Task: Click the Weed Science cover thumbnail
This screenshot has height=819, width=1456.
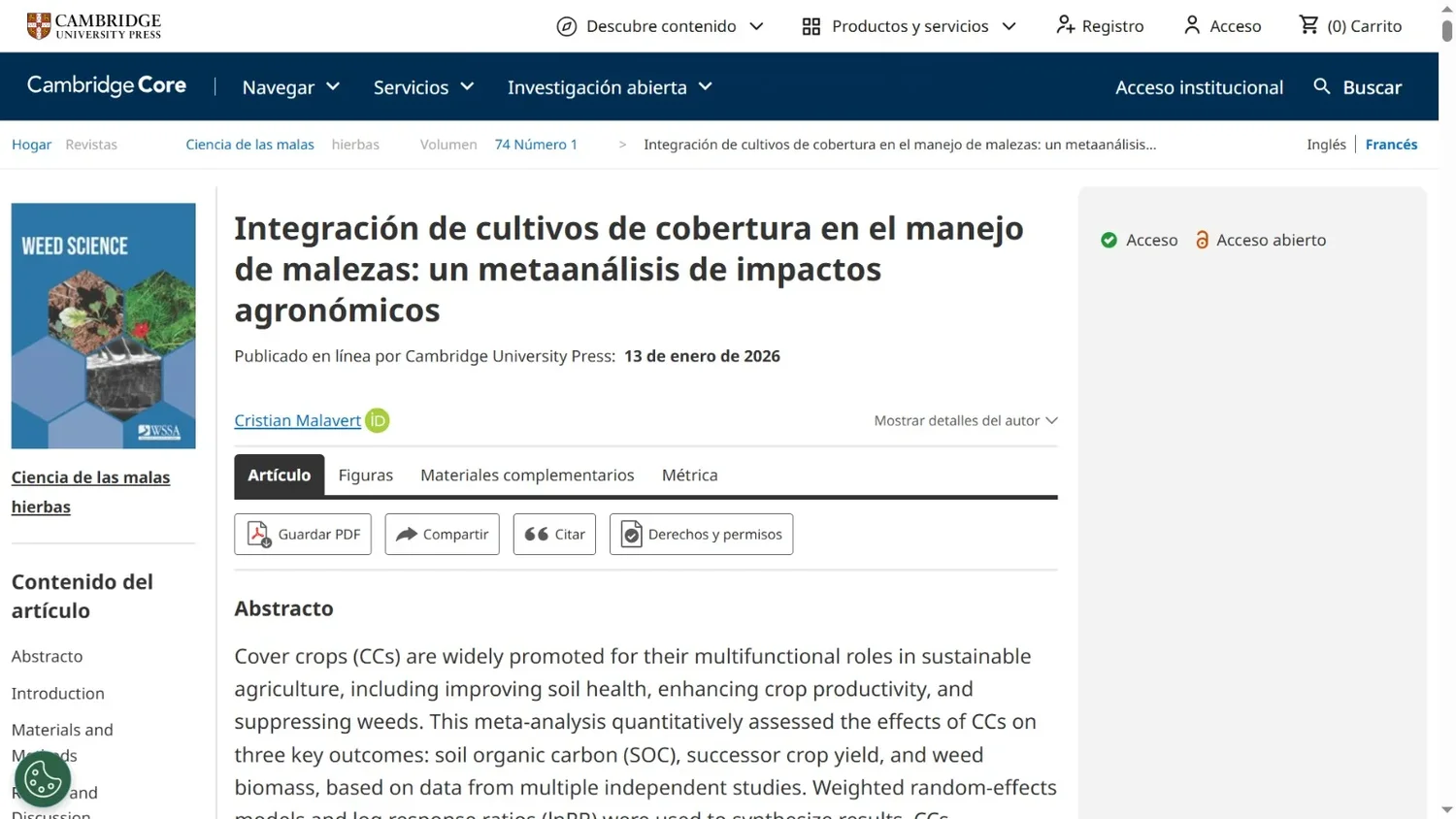Action: [104, 326]
